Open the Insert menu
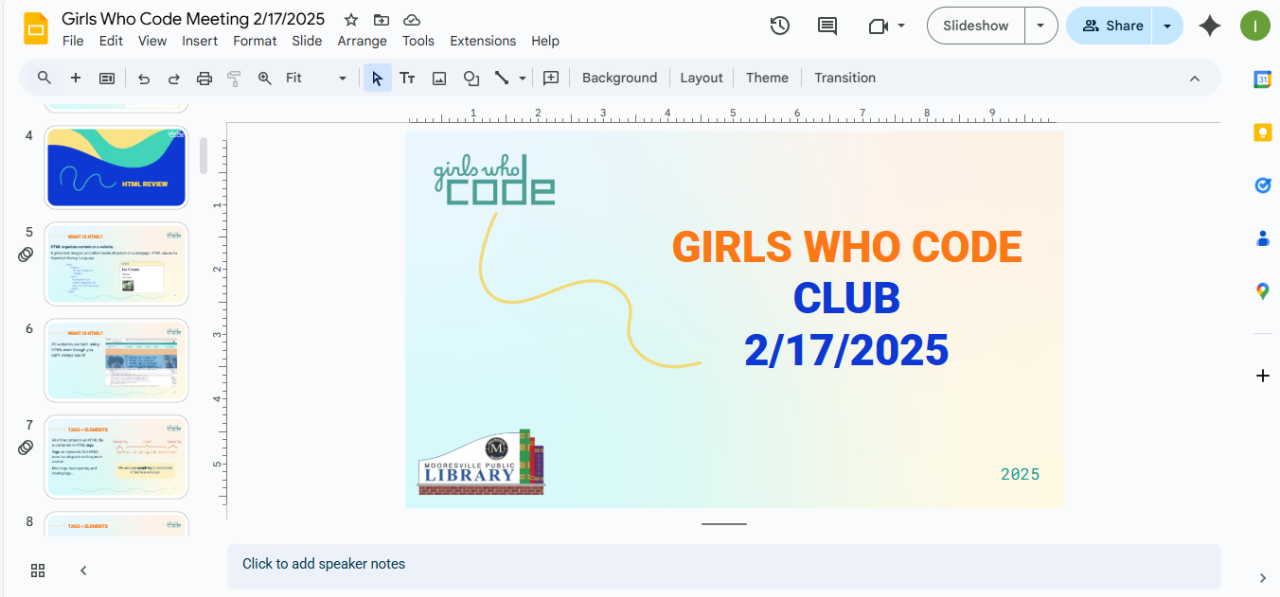The height and width of the screenshot is (597, 1280). tap(200, 41)
